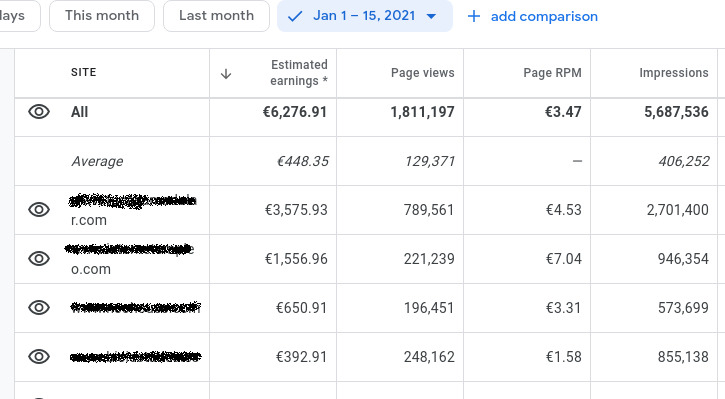Toggle eye icon for site ending r.com
725x399 pixels.
(x=39, y=209)
